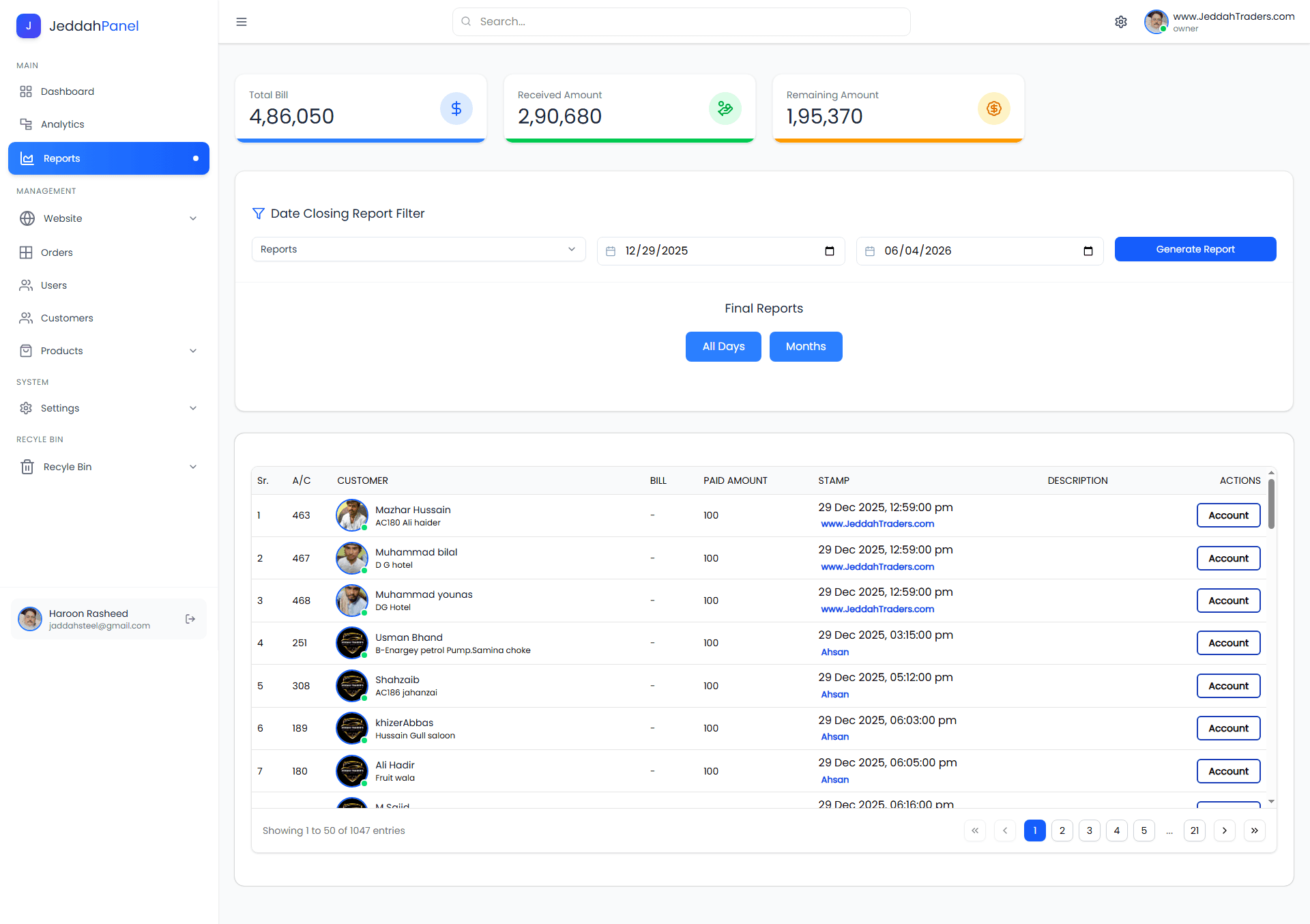Expand the Products submenu chevron
The height and width of the screenshot is (924, 1310).
point(193,351)
